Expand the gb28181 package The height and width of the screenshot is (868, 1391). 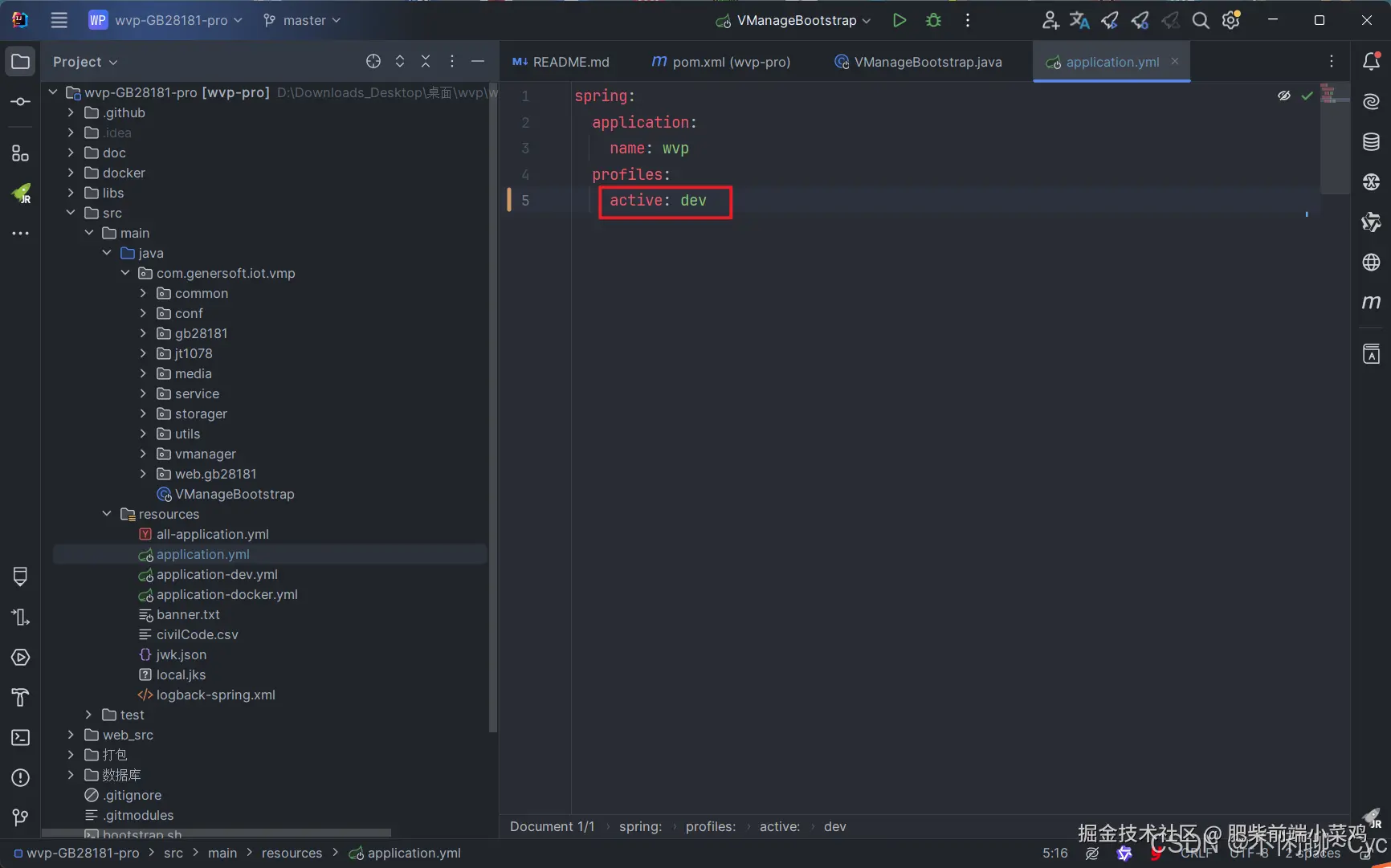point(143,333)
